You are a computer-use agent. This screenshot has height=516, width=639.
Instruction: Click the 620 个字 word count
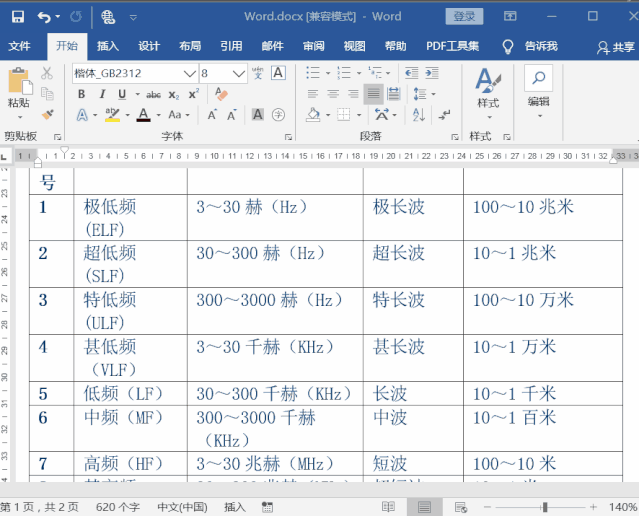coord(117,507)
